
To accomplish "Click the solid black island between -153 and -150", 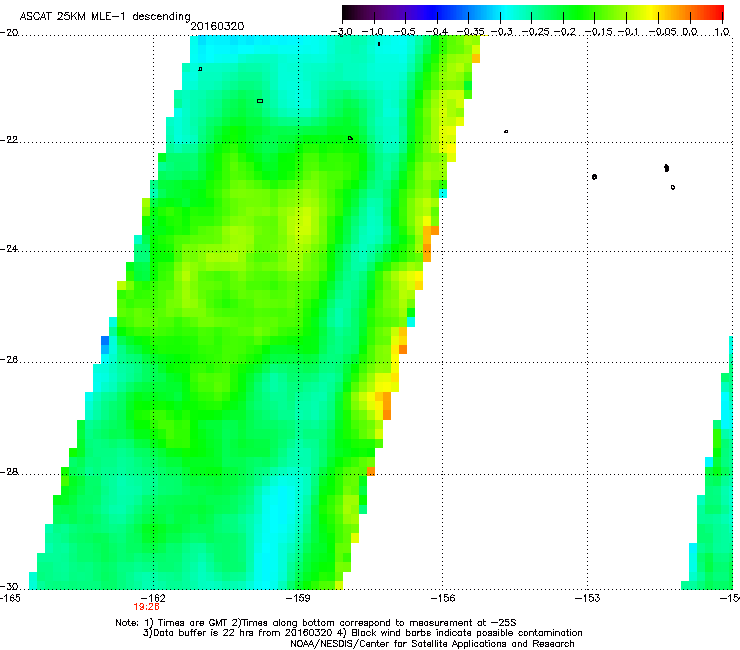I will point(666,168).
